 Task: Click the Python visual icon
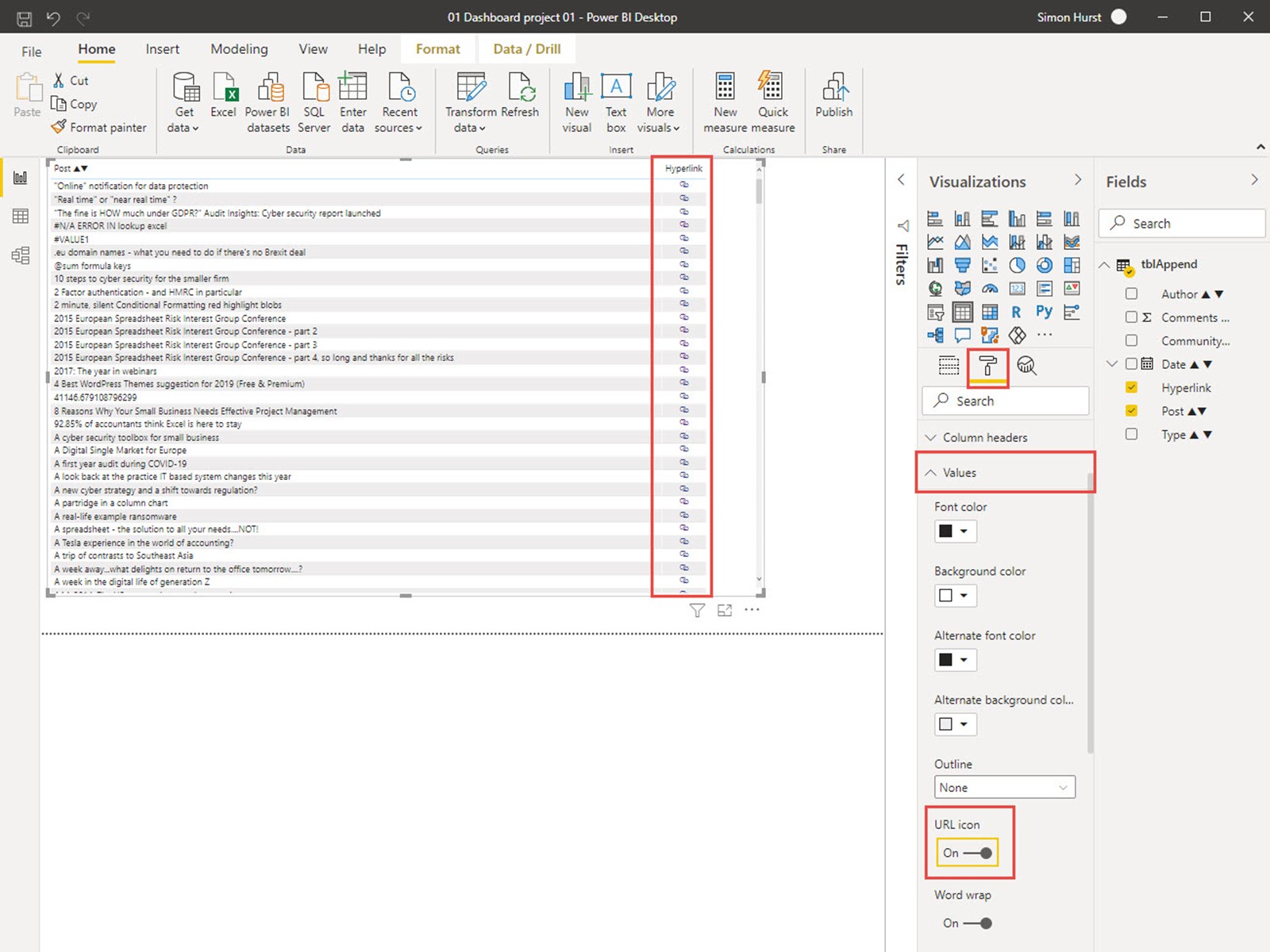pos(1044,313)
